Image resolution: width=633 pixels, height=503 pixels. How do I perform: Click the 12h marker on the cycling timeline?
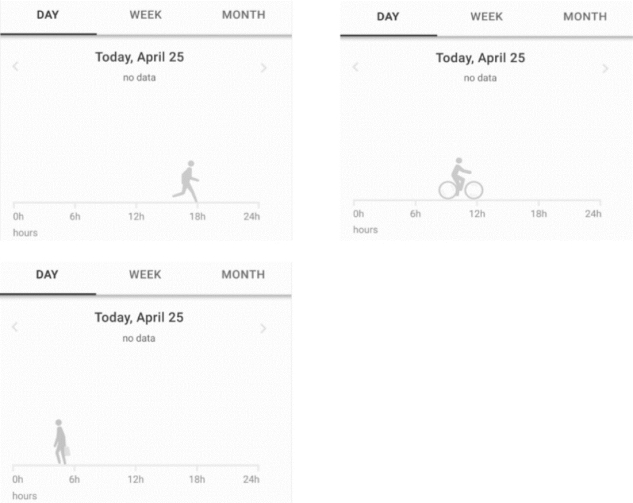tap(477, 214)
